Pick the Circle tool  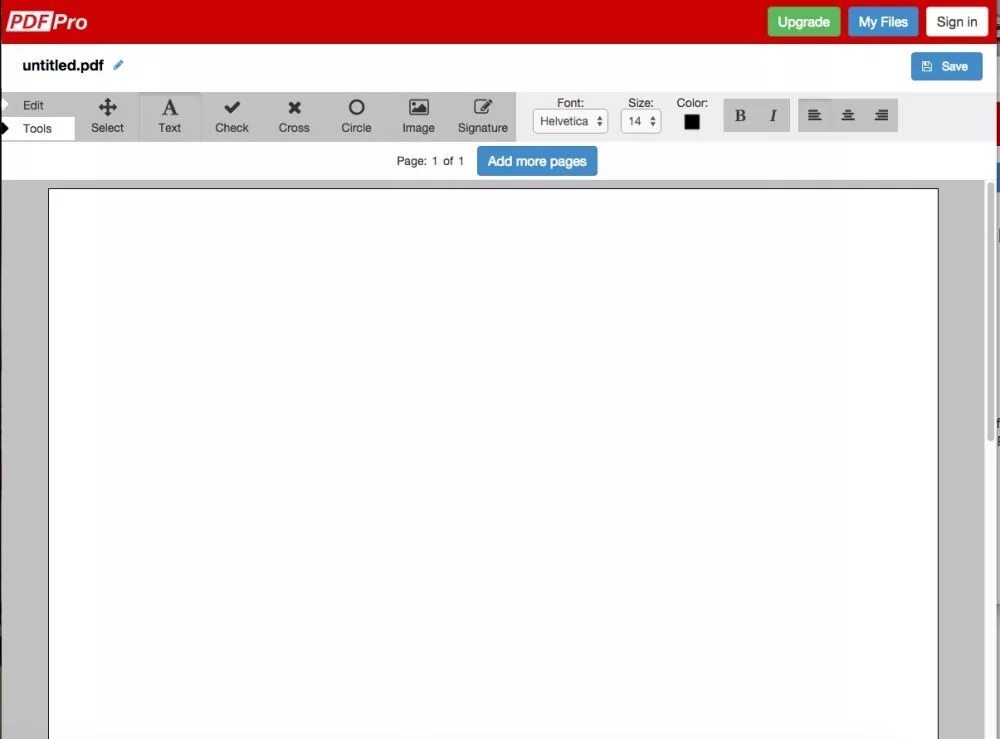[356, 115]
